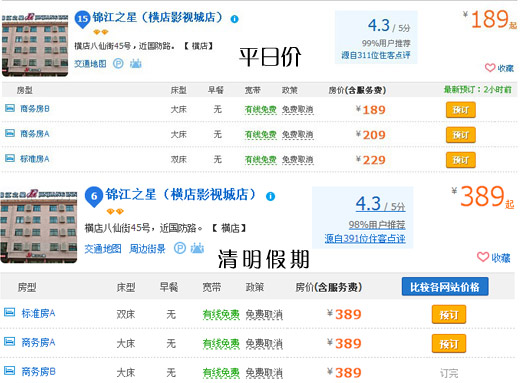Click 98%用户推荐 link
This screenshot has height=383, width=520.
pos(377,225)
